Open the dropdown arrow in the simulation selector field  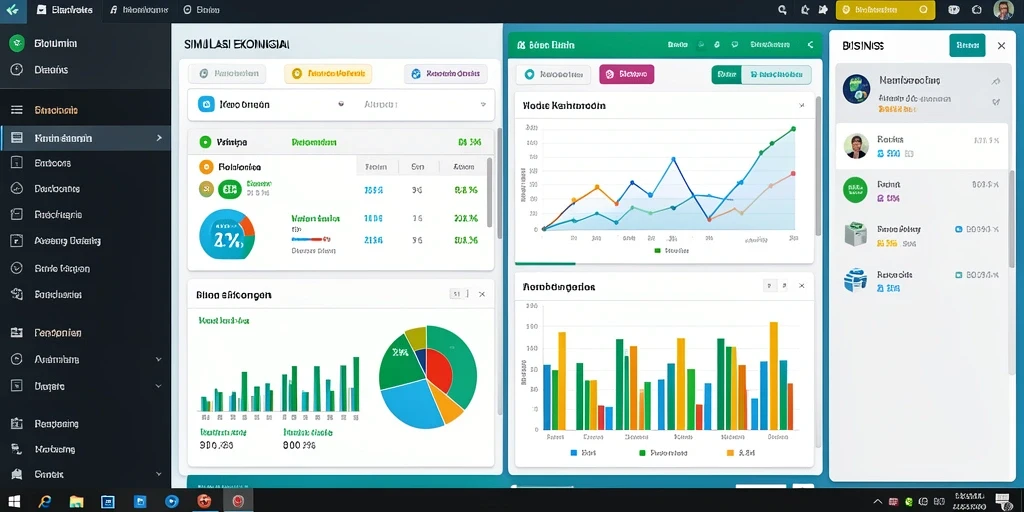[483, 104]
